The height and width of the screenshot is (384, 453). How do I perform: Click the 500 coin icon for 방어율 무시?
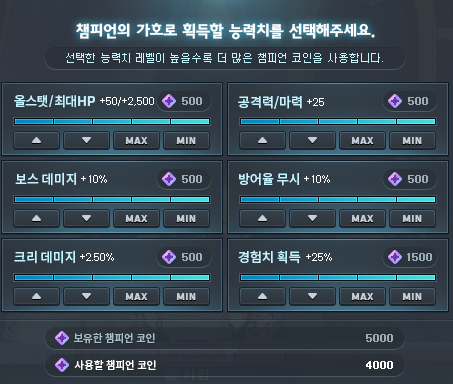[x=395, y=179]
